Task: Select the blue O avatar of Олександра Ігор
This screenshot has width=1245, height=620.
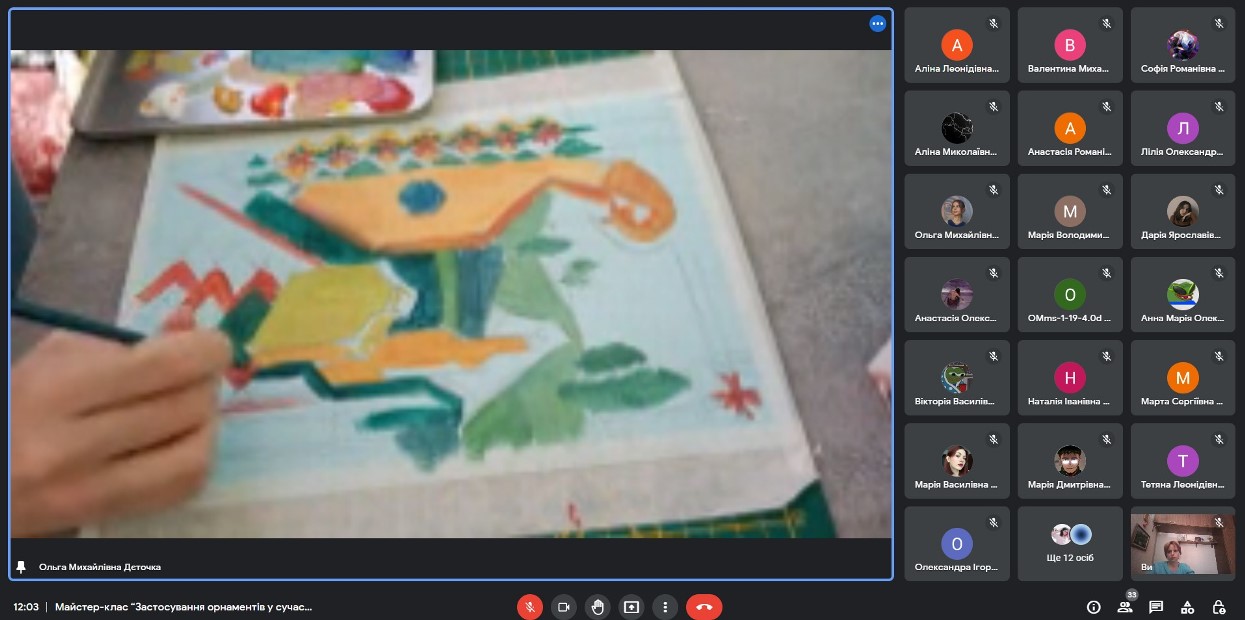Action: (957, 543)
